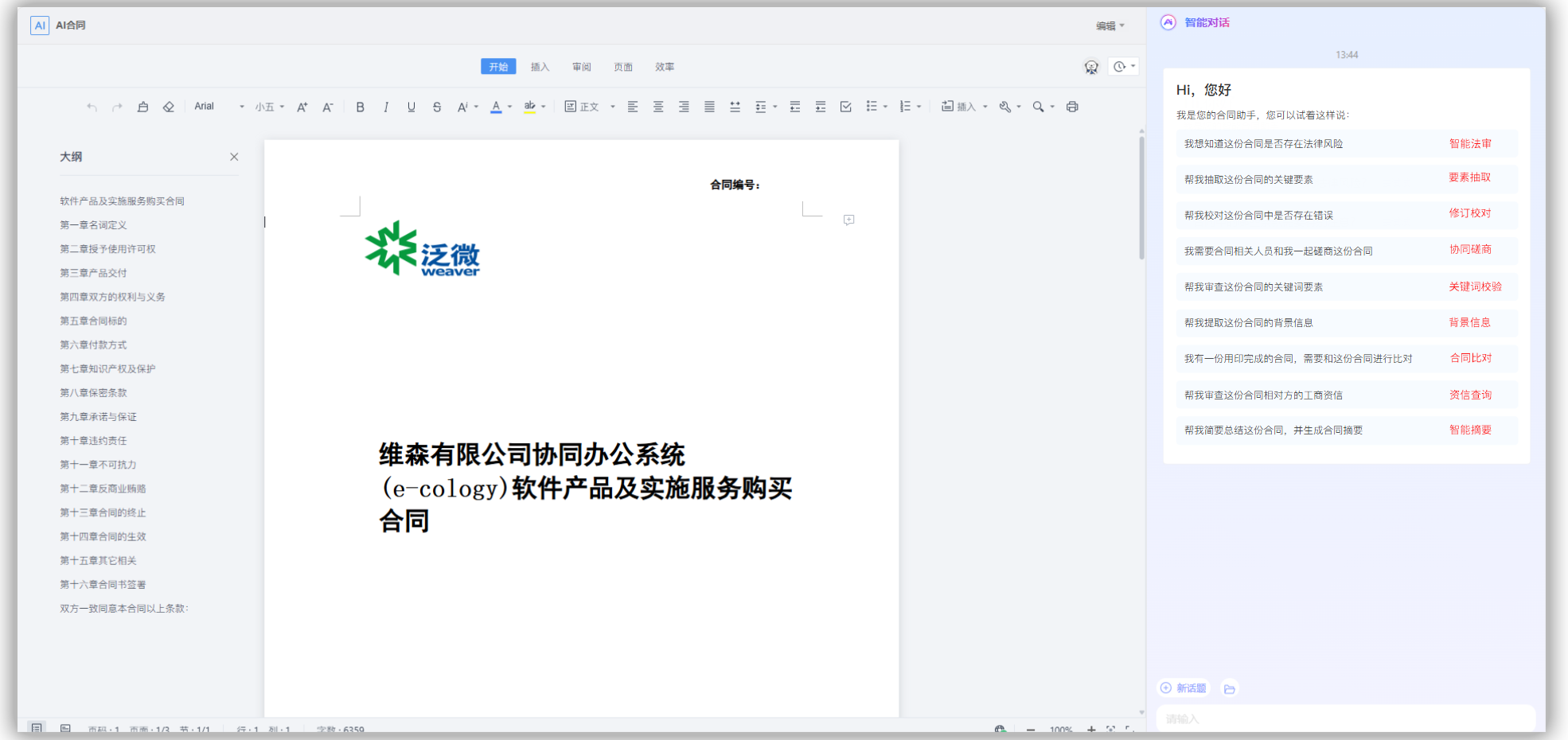Justify the paragraph text
This screenshot has height=740, width=1568.
[709, 107]
